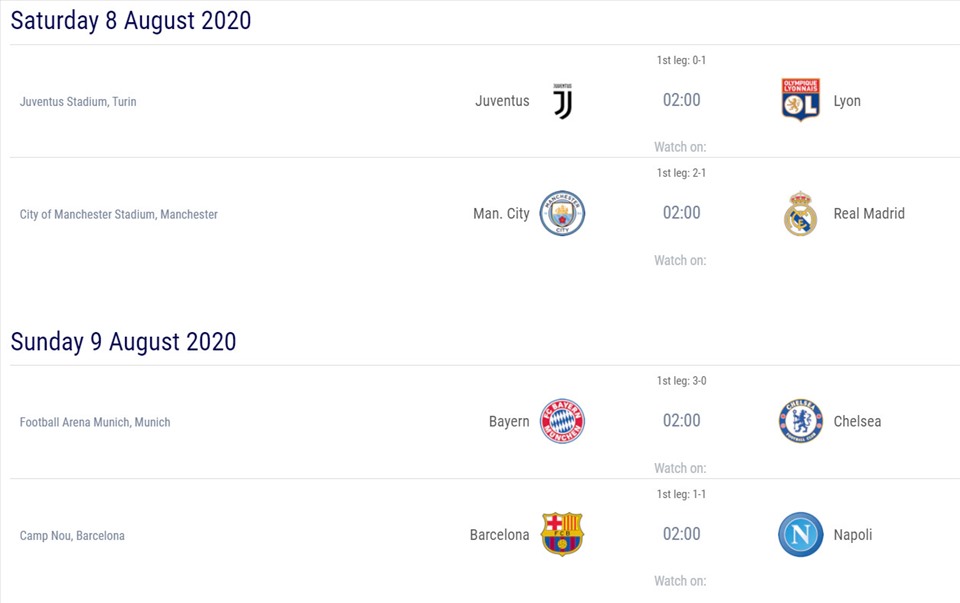Viewport: 960px width, 603px height.
Task: Open the Real Madrid crest
Action: [x=800, y=213]
